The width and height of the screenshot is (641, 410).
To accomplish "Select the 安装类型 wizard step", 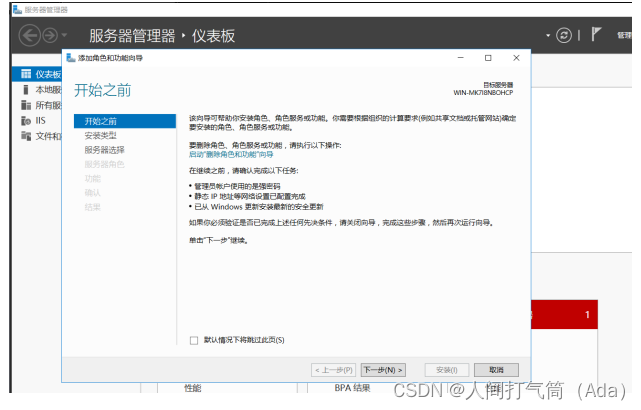I will tap(101, 135).
